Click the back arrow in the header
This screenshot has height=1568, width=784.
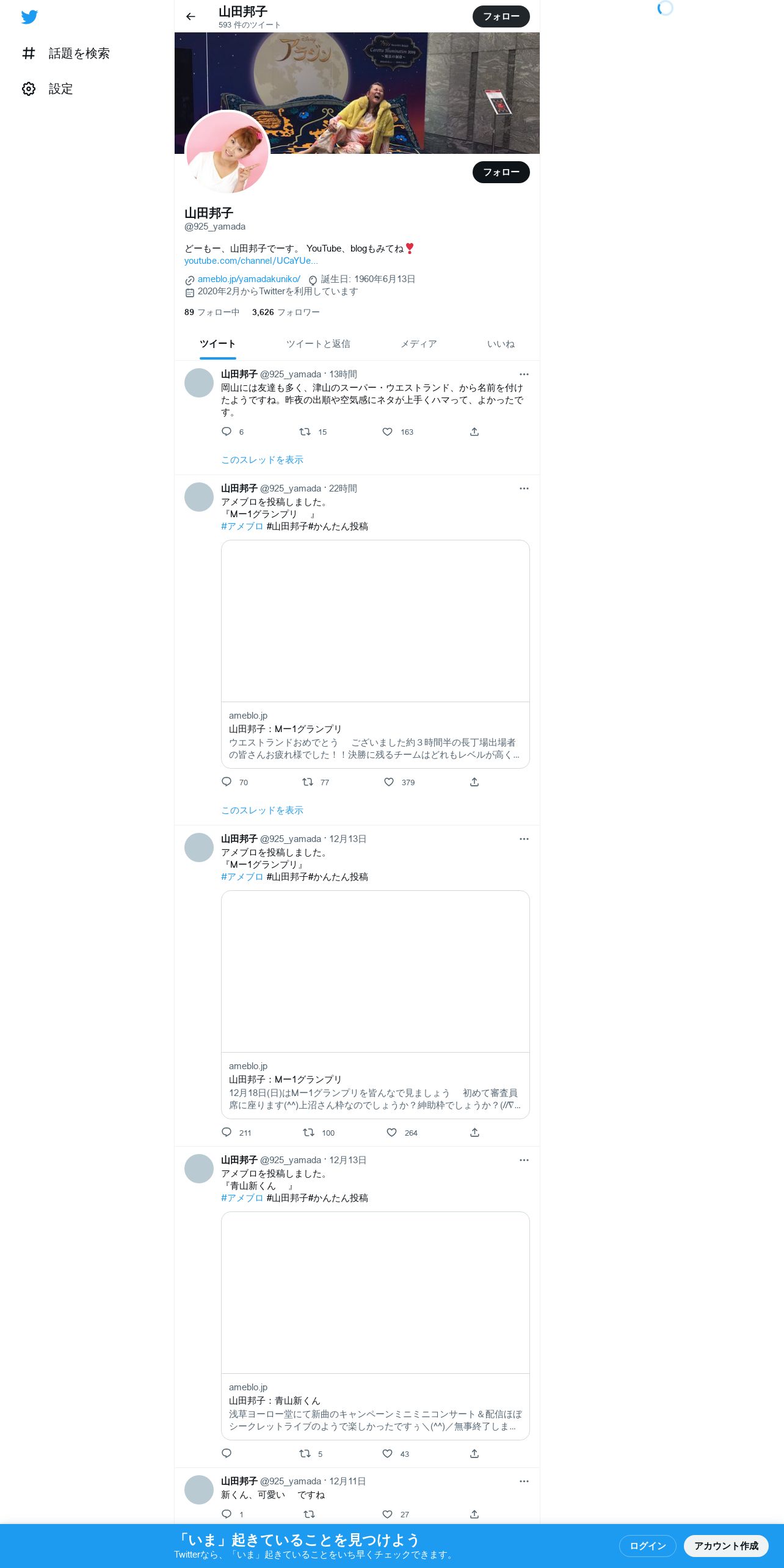tap(191, 16)
